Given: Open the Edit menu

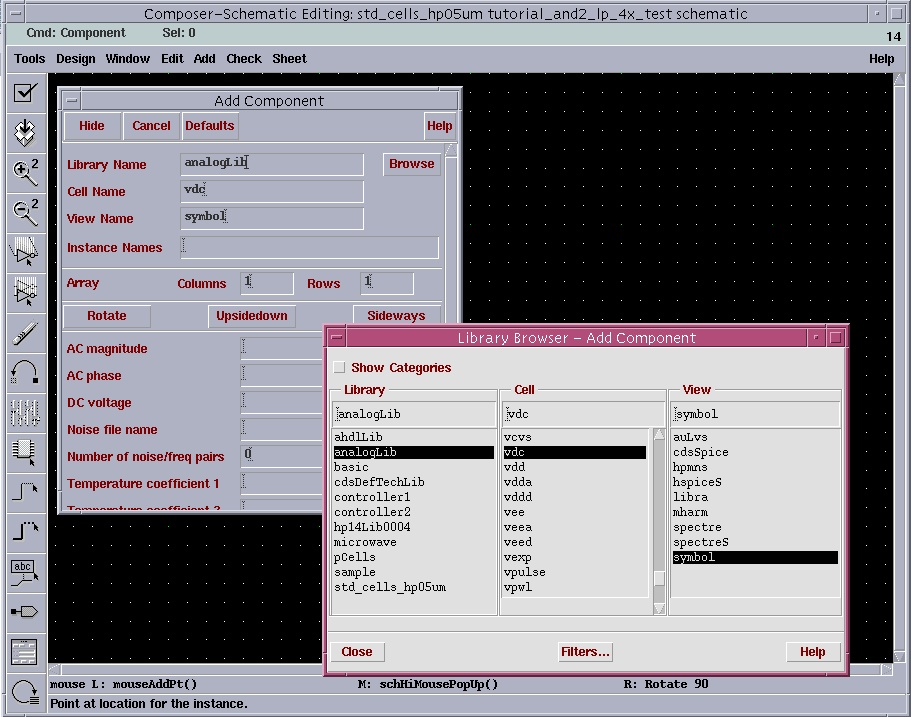Looking at the screenshot, I should point(172,59).
